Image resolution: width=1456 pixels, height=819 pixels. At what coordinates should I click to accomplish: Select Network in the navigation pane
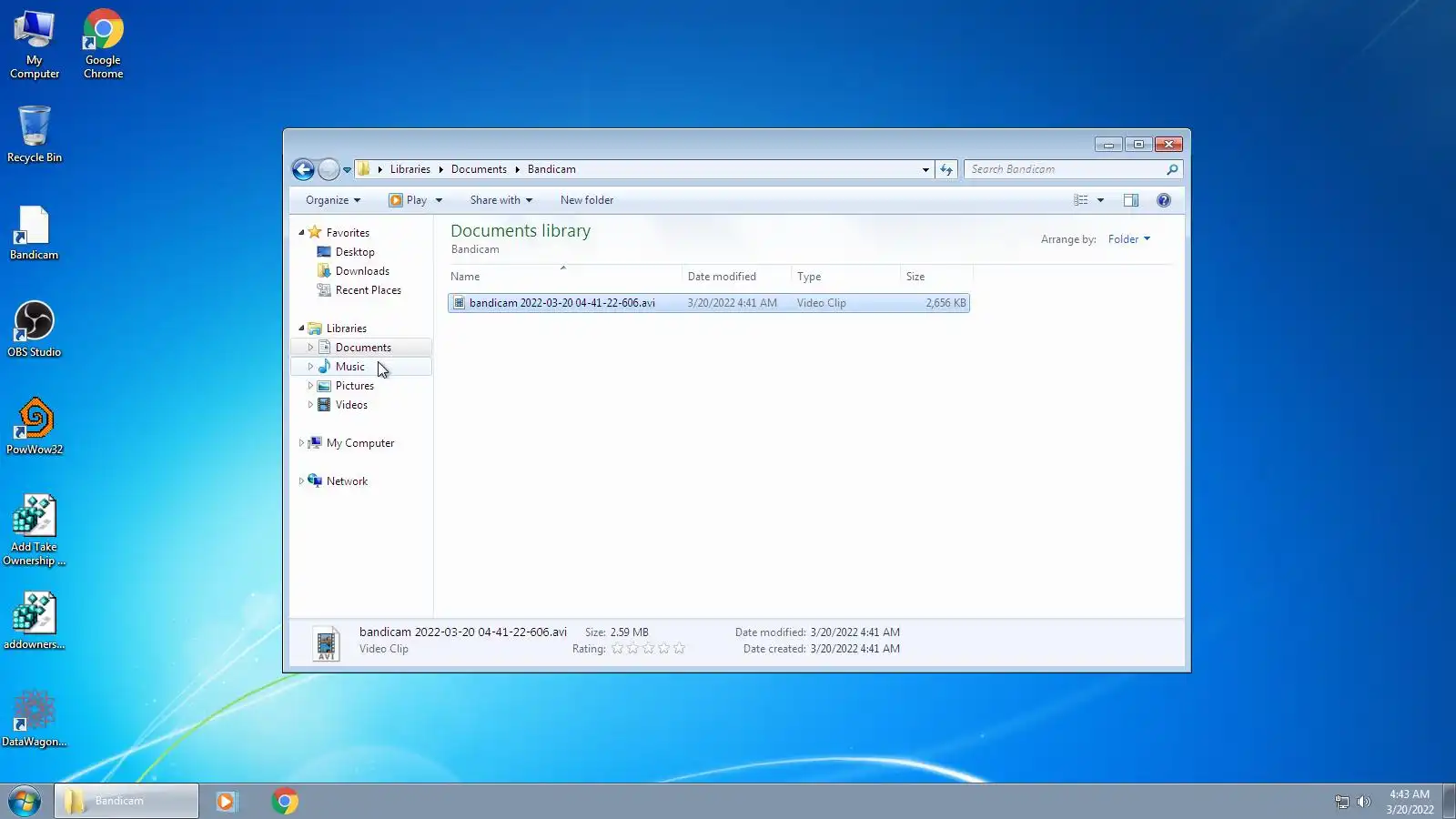[347, 481]
